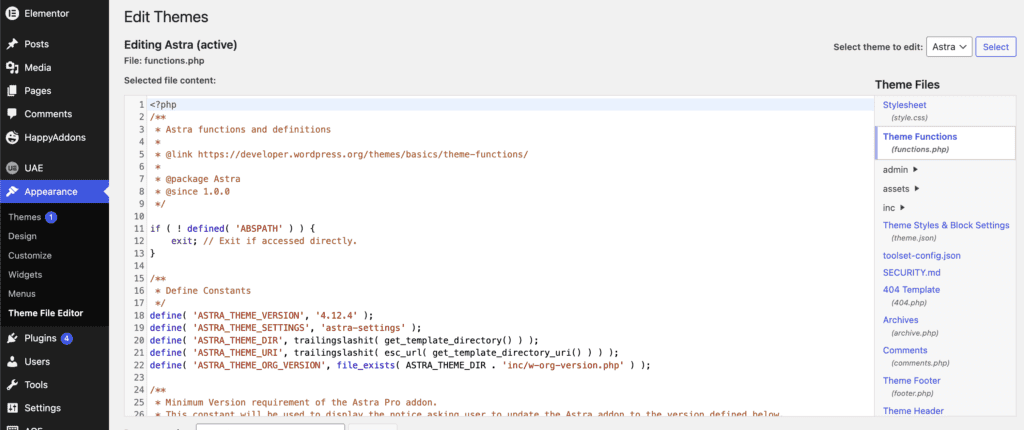
Task: Open the Archives file
Action: pyautogui.click(x=901, y=320)
